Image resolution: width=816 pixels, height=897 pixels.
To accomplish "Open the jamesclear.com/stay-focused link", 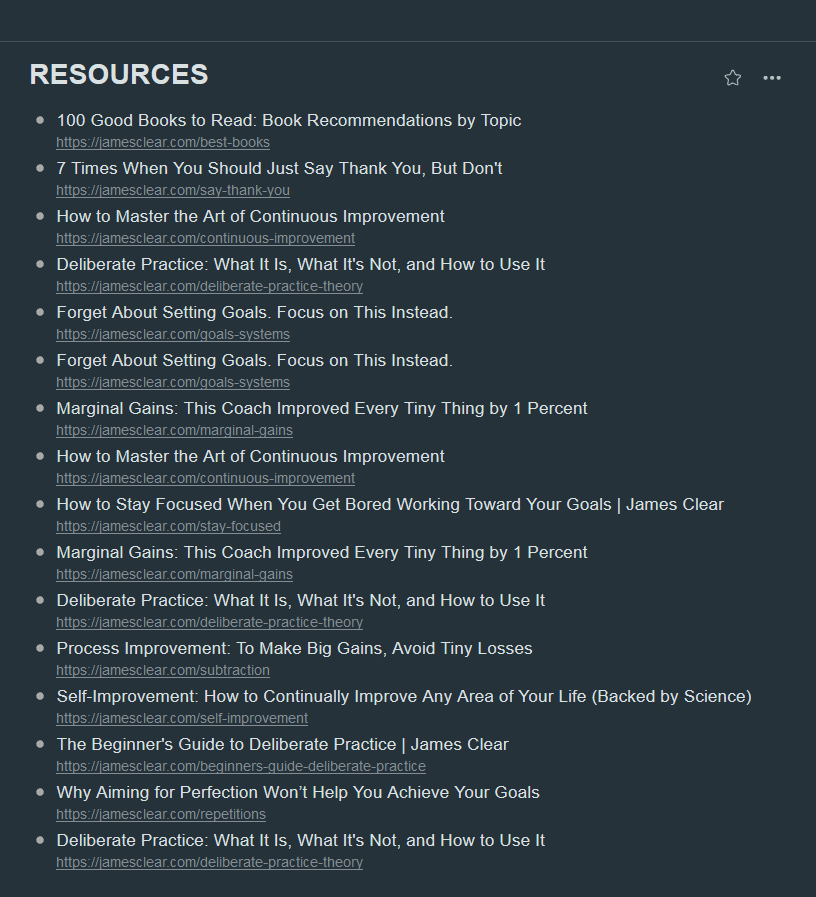I will click(168, 526).
